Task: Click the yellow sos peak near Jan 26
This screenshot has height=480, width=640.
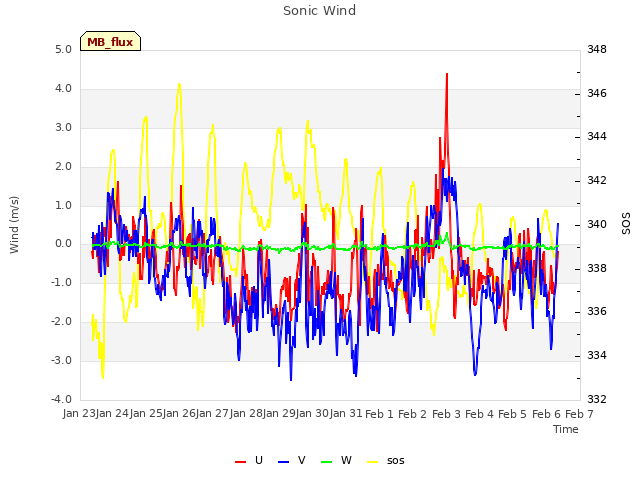Action: point(179,85)
